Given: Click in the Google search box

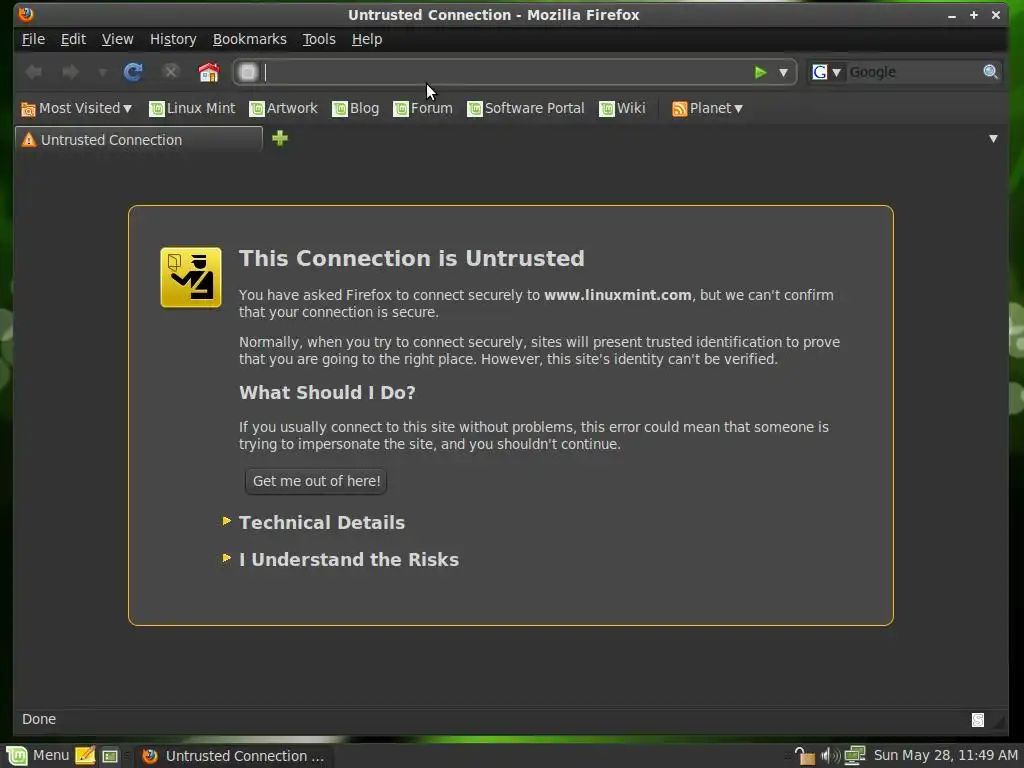Looking at the screenshot, I should pyautogui.click(x=913, y=72).
